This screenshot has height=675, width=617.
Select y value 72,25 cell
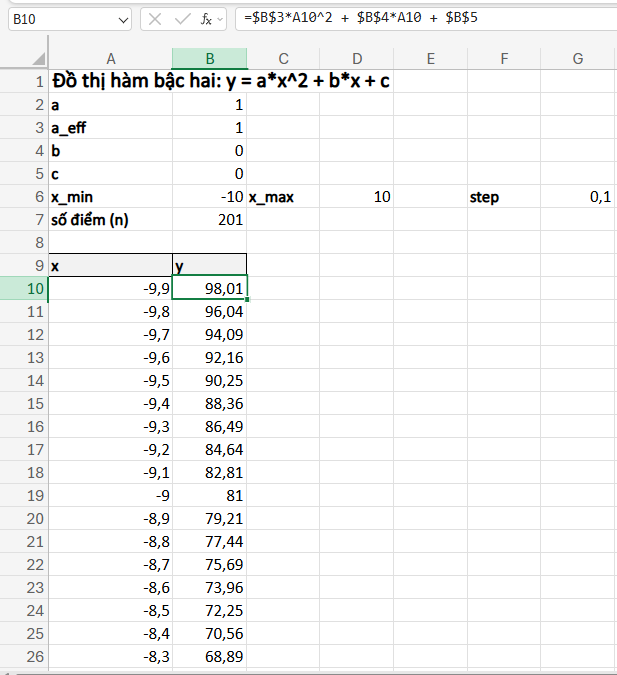click(210, 610)
